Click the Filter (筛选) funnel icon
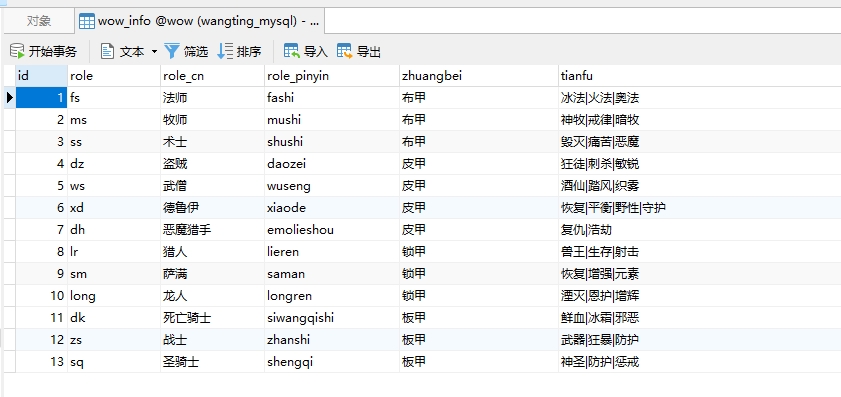This screenshot has height=397, width=841. (x=172, y=51)
